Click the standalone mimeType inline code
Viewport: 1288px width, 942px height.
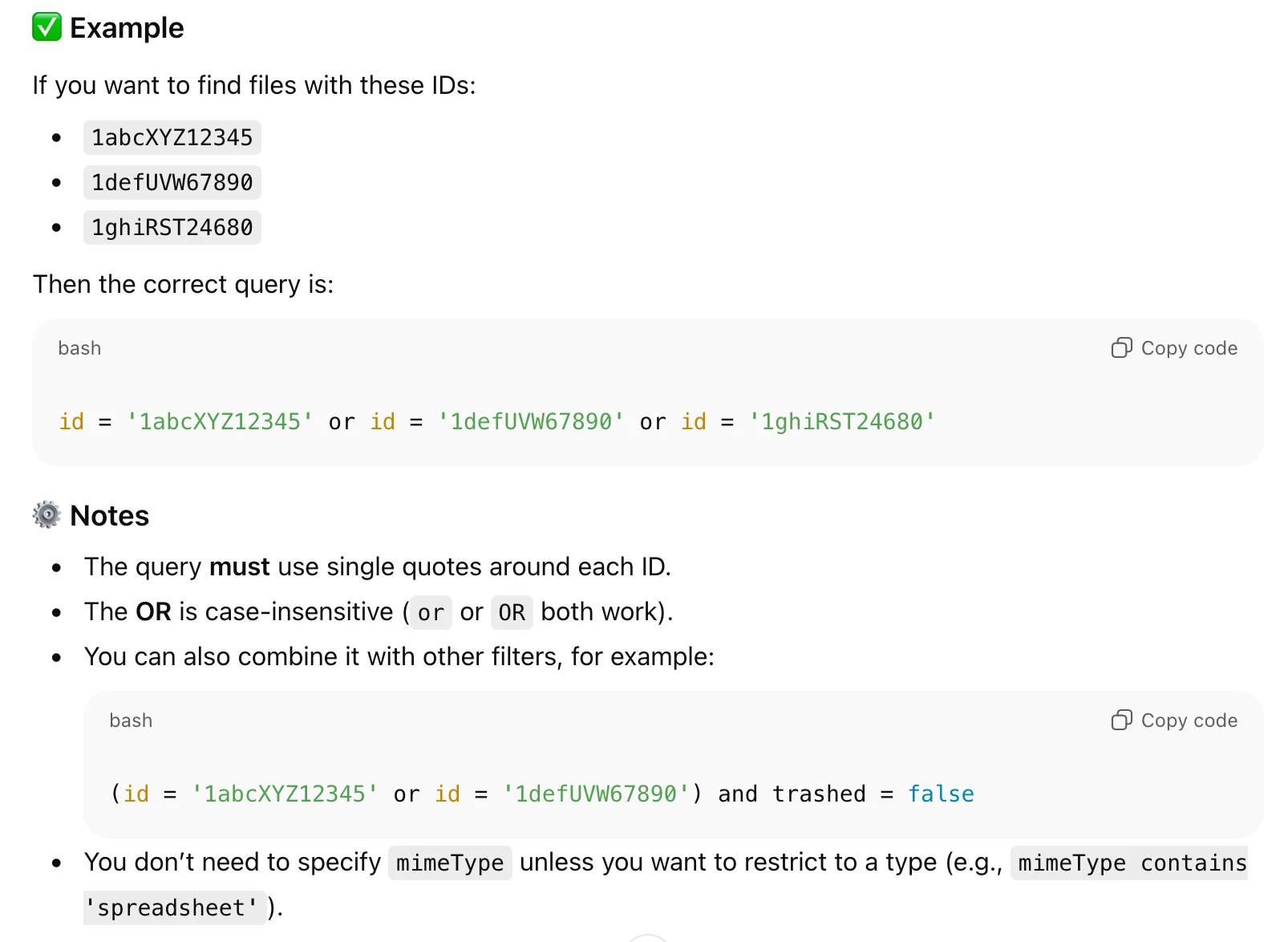(450, 863)
